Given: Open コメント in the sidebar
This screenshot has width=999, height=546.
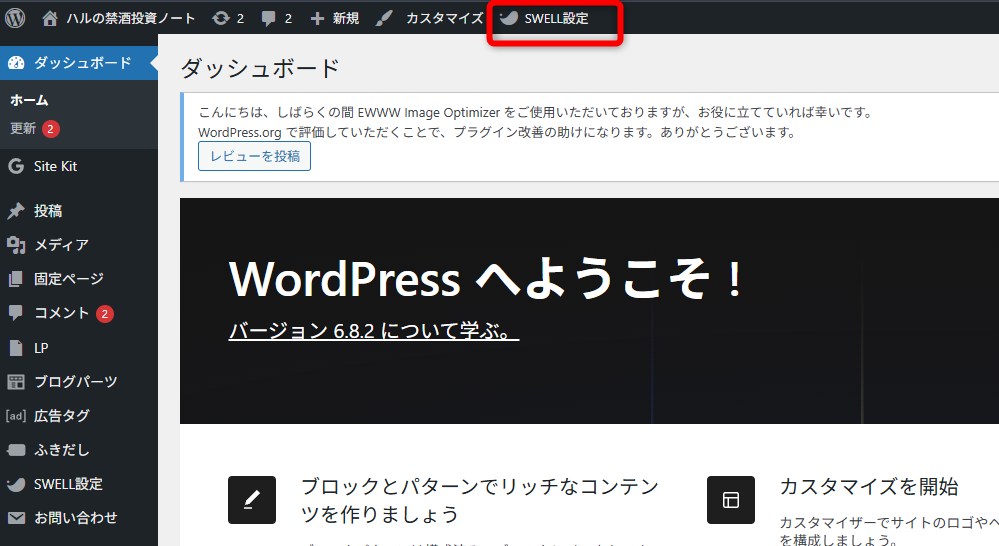Looking at the screenshot, I should pos(61,313).
